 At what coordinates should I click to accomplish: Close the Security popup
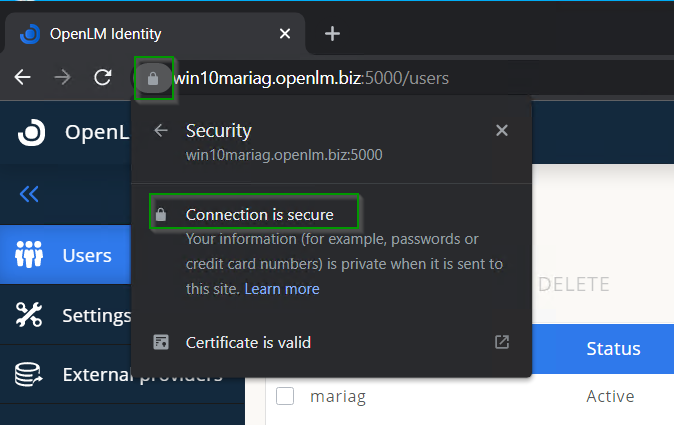point(502,131)
